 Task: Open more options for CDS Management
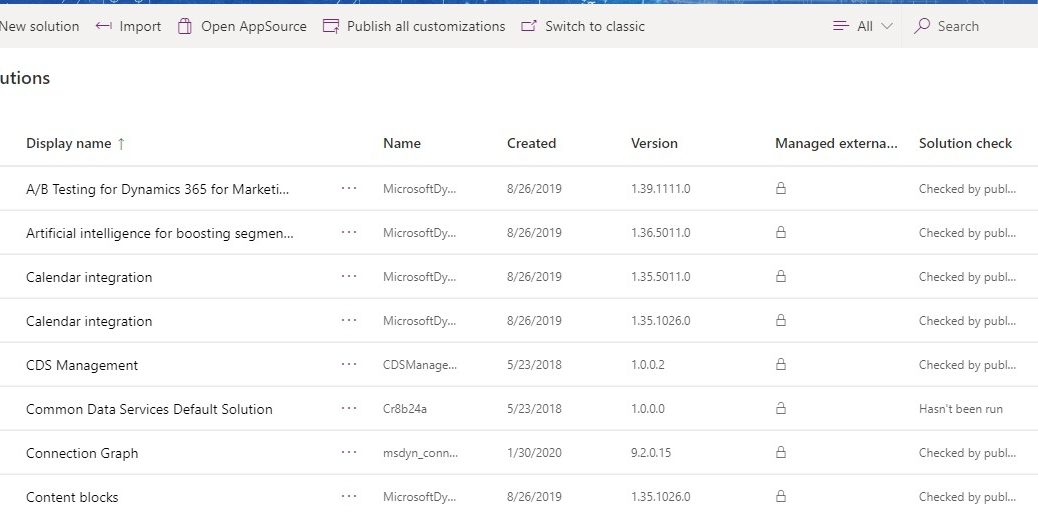[x=349, y=364]
